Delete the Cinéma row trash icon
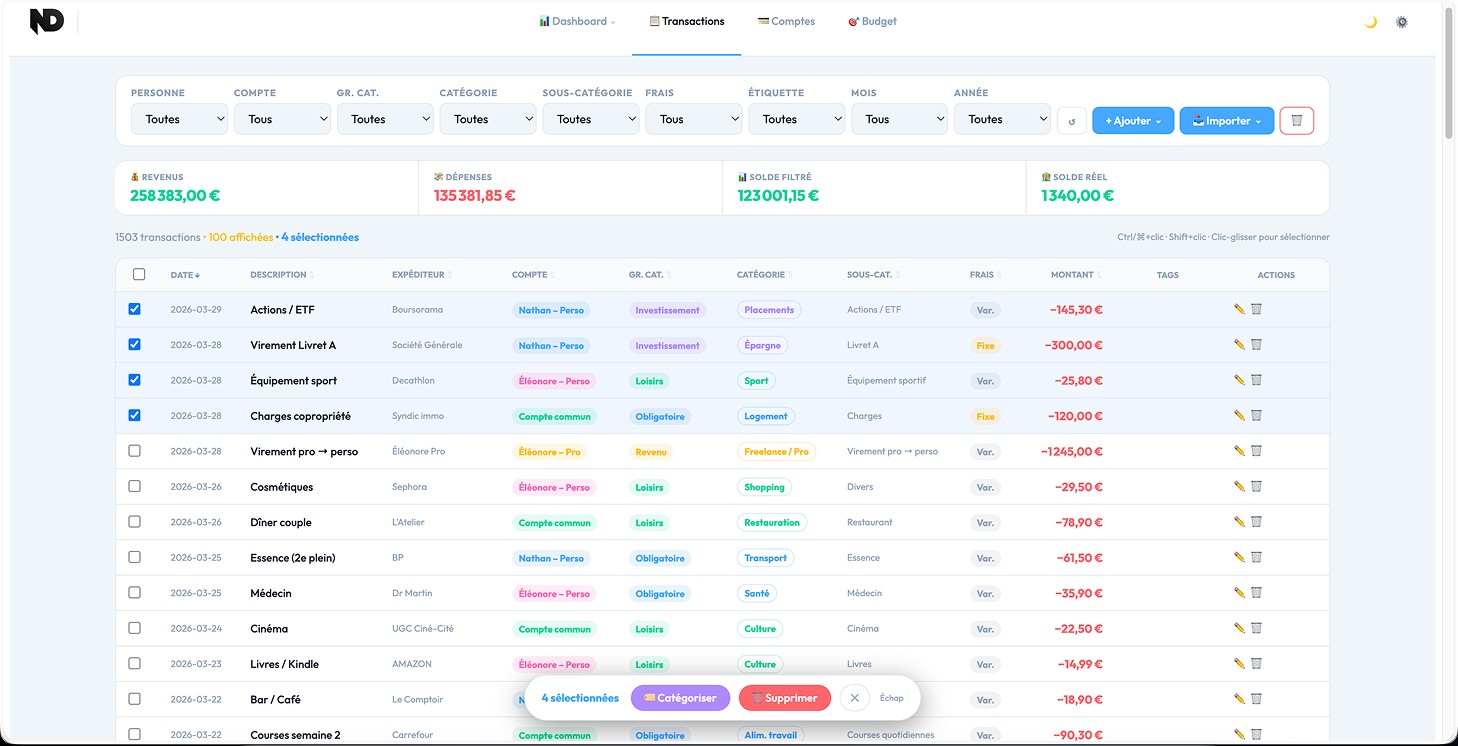Image resolution: width=1458 pixels, height=746 pixels. pyautogui.click(x=1256, y=628)
